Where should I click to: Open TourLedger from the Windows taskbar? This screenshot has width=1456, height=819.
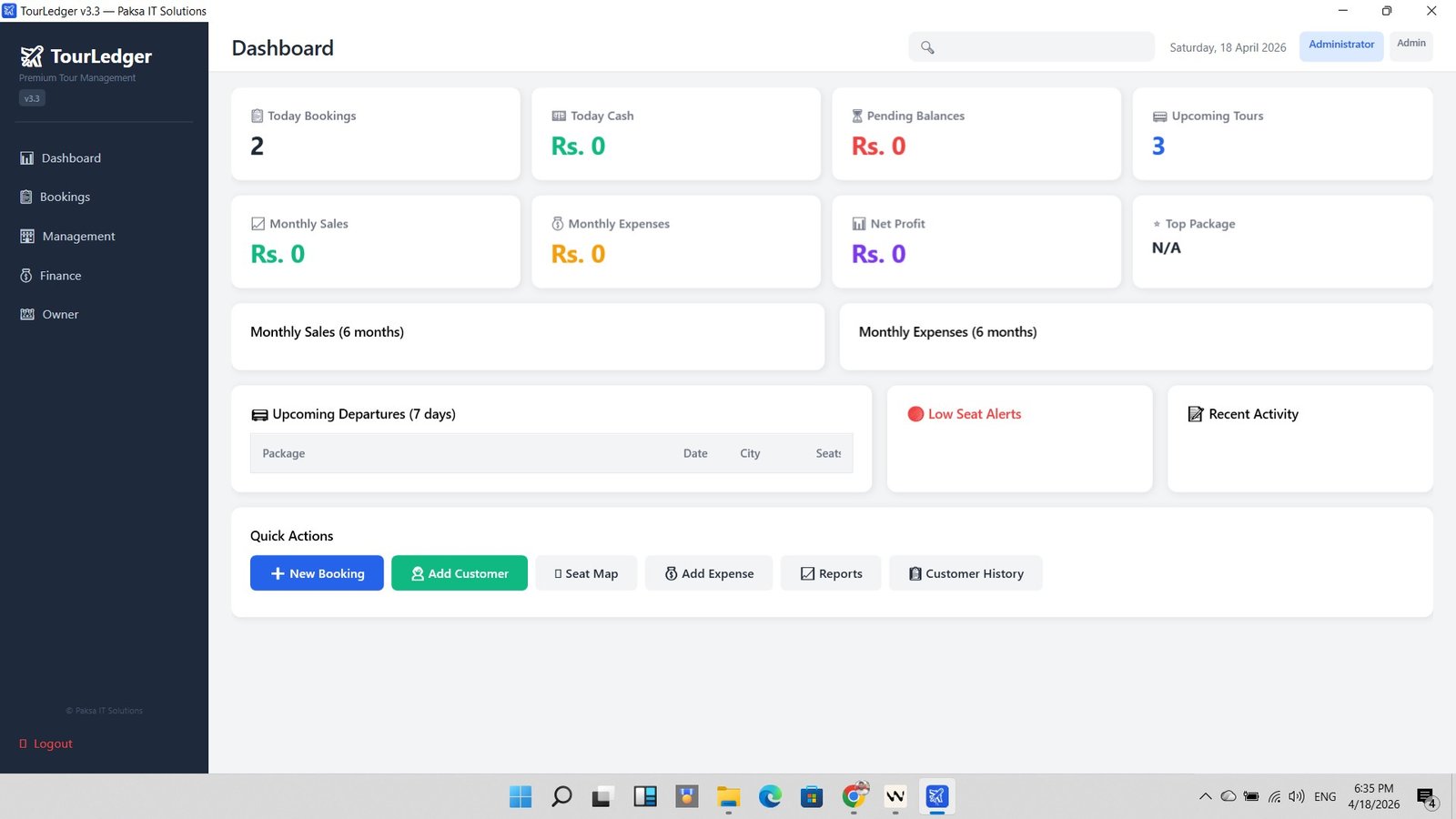[x=936, y=797]
